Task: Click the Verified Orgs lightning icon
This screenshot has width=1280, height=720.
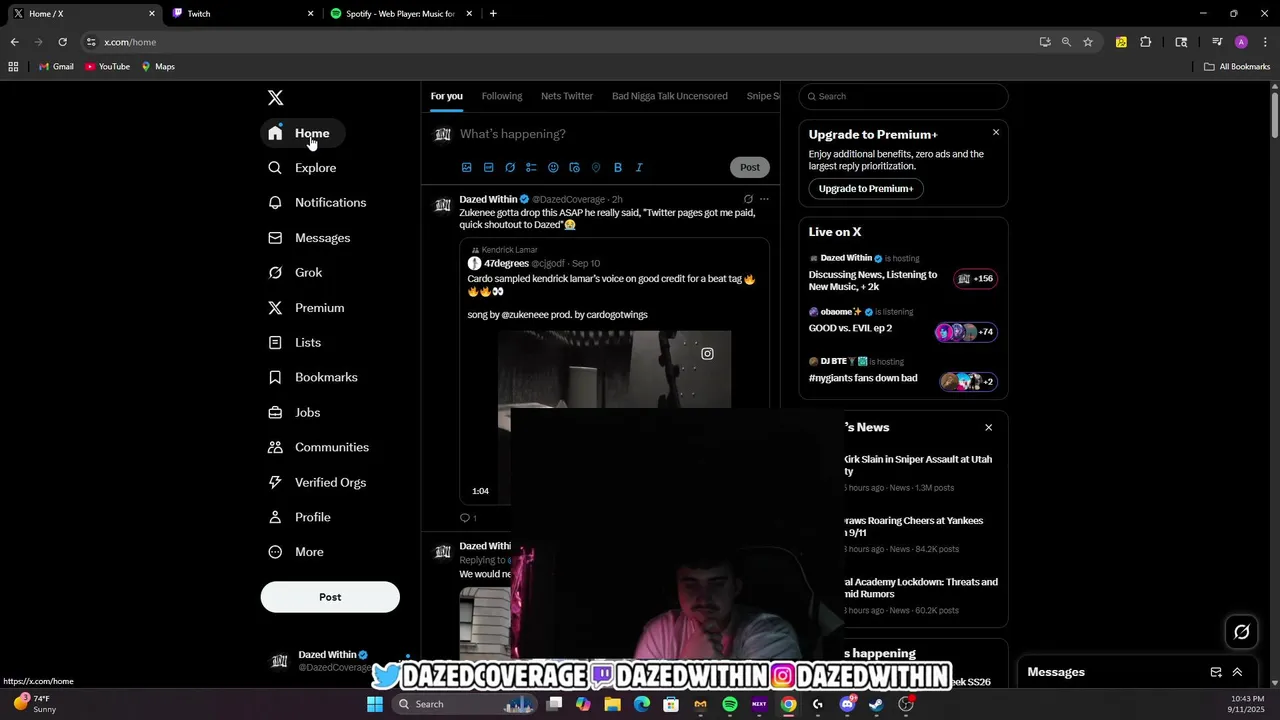Action: point(275,482)
